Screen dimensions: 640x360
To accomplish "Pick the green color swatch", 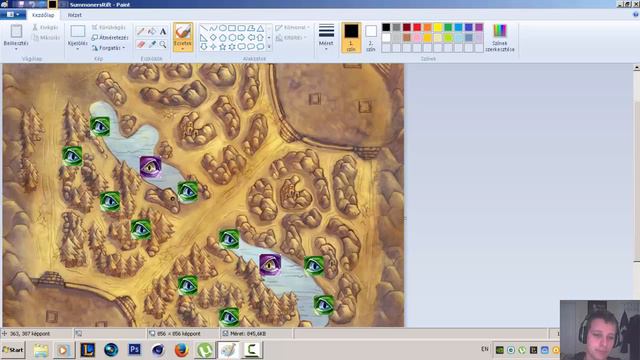I will click(448, 27).
